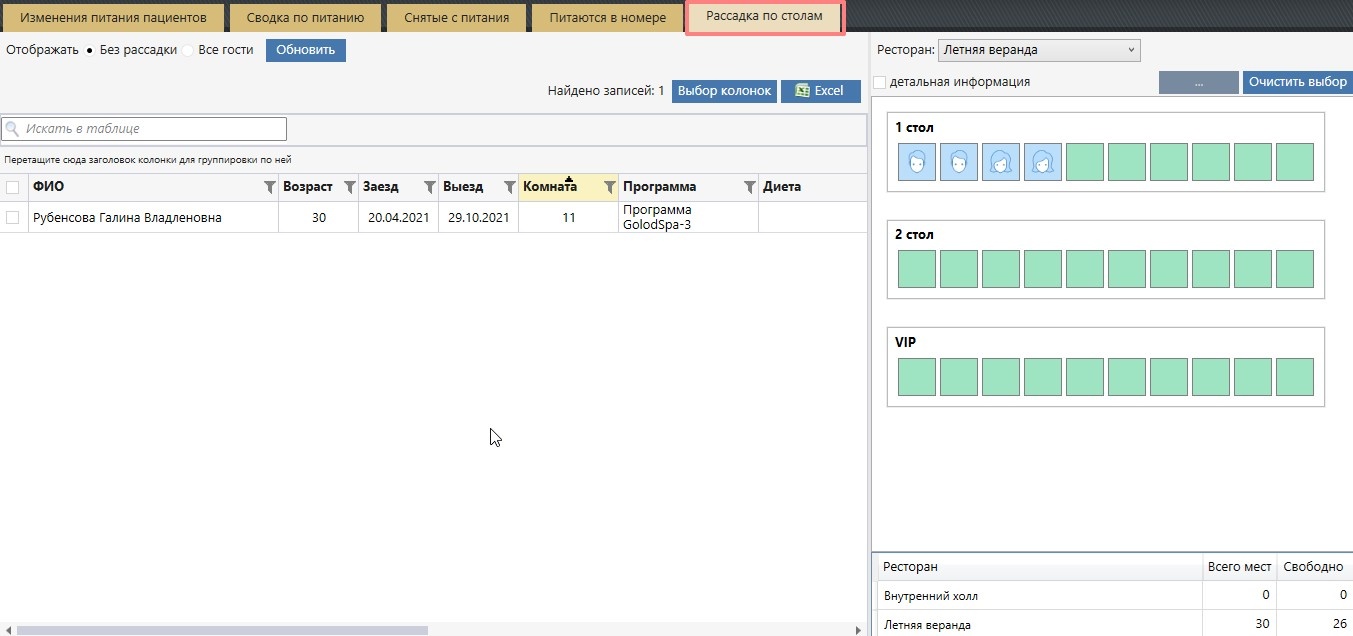
Task: Click the filter icon in Программа column
Action: 749,187
